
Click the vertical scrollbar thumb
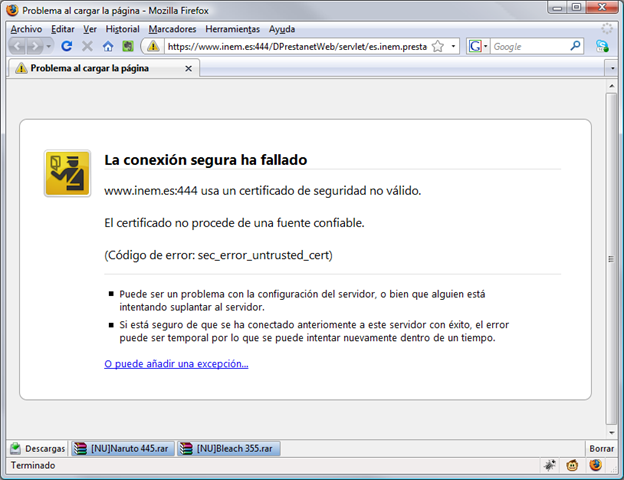[611, 259]
